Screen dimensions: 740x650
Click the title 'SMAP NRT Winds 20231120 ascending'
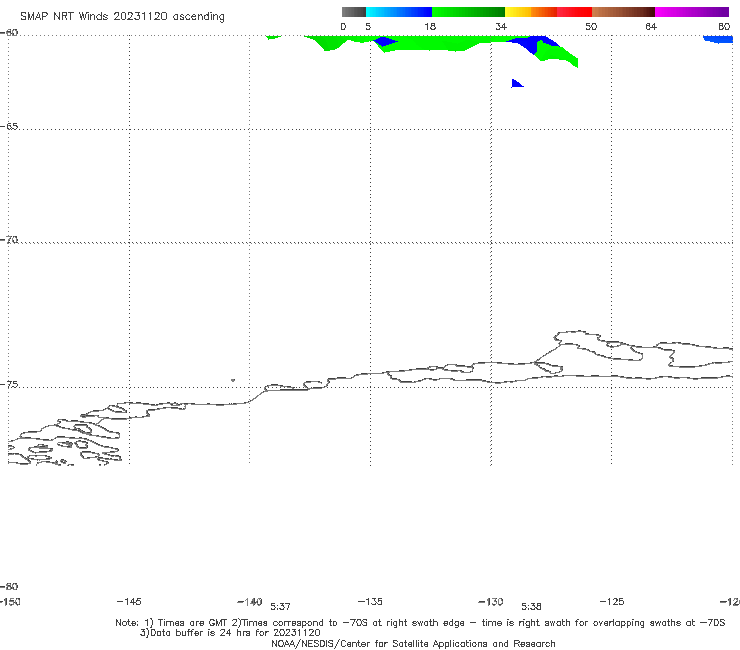[122, 17]
